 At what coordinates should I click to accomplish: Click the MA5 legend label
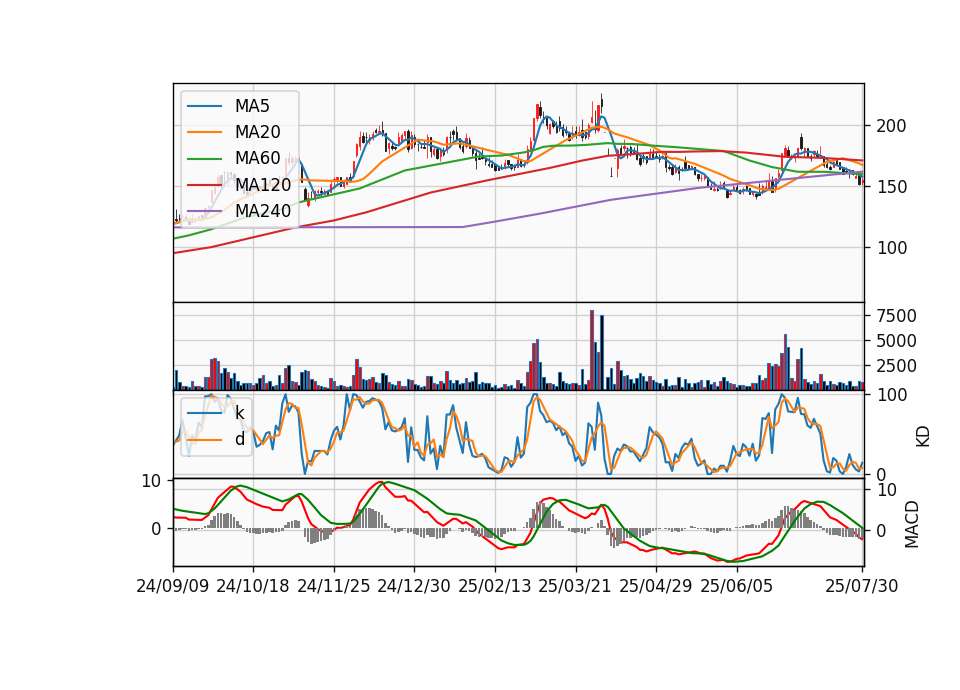point(252,106)
